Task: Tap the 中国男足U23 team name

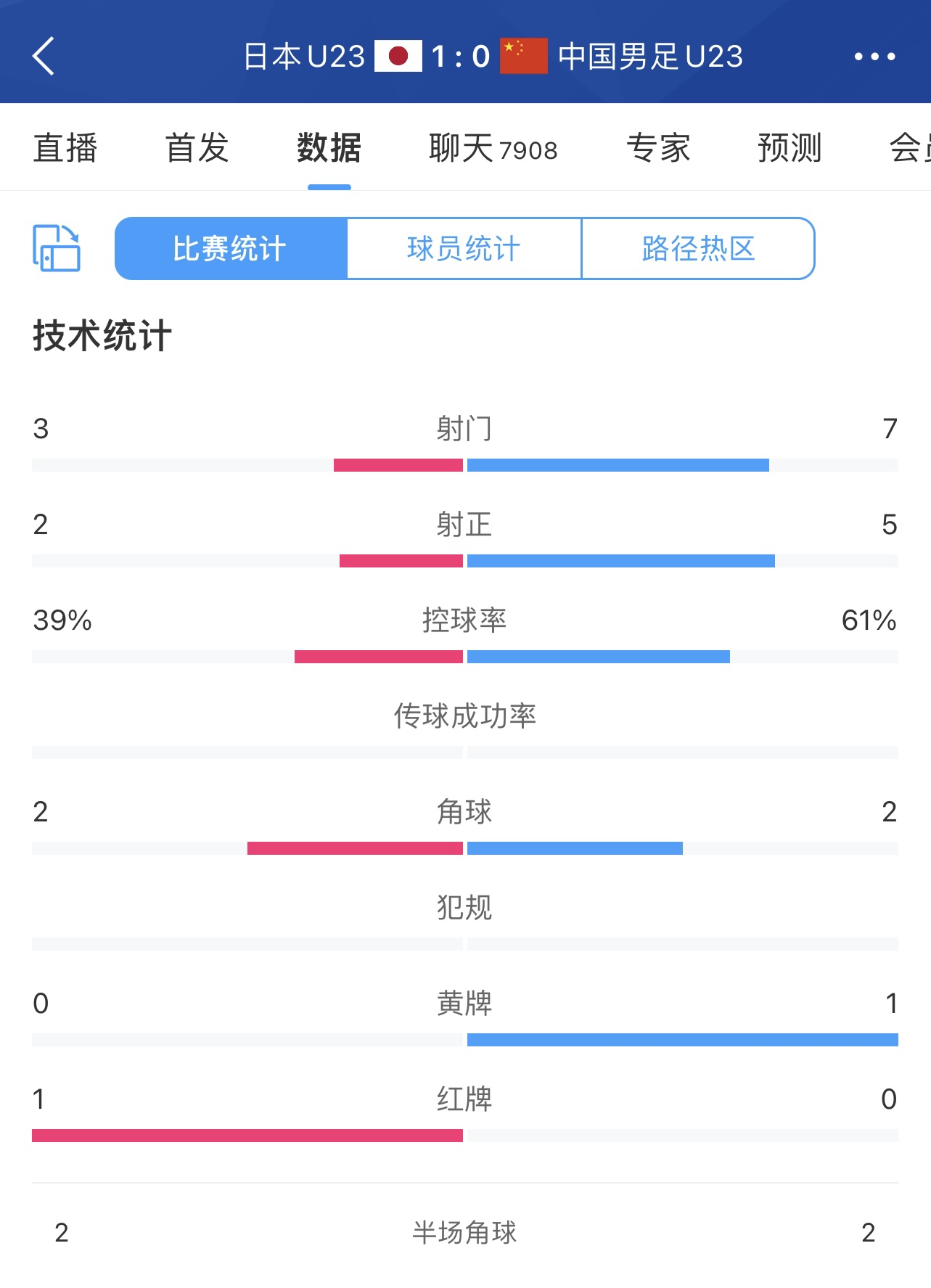Action: tap(650, 56)
